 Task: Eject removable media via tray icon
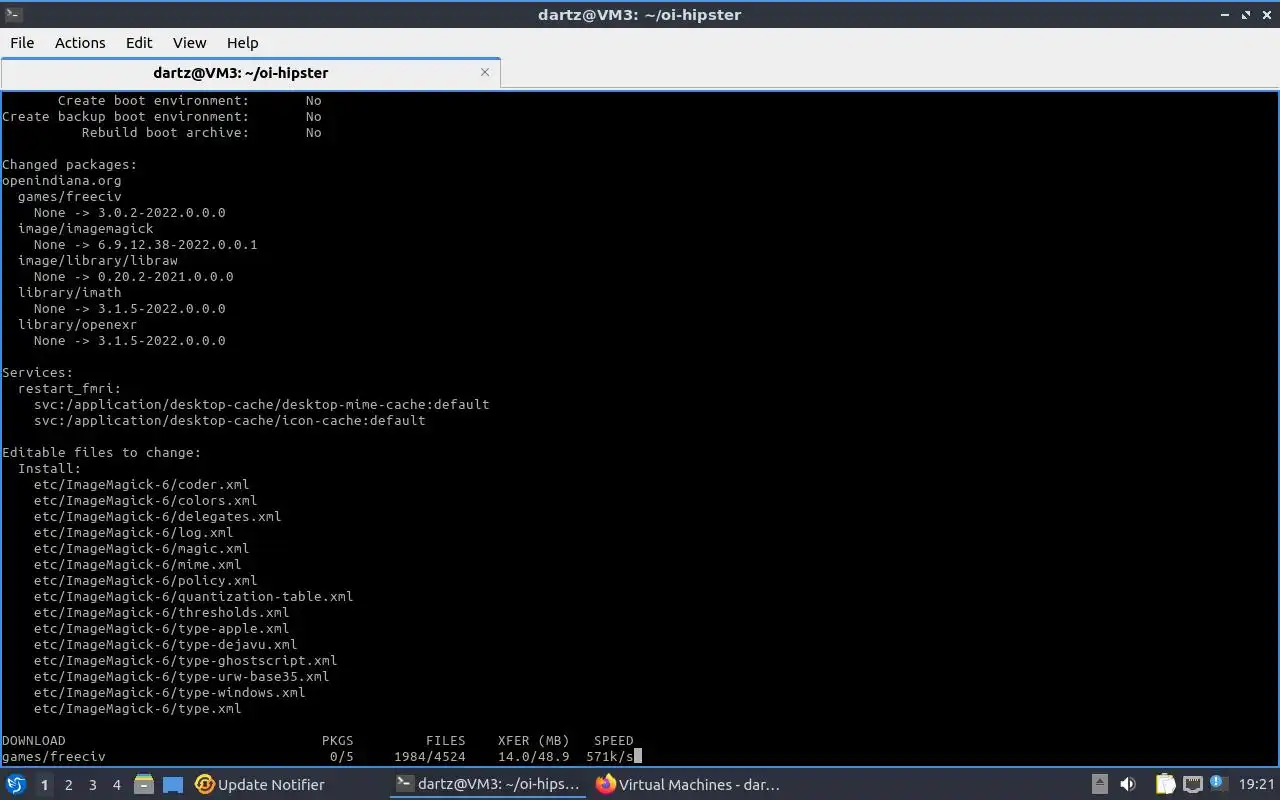tap(1099, 785)
